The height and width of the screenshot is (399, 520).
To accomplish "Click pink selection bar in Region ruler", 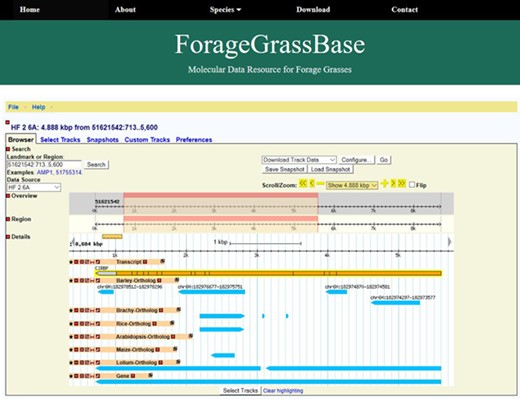I will point(220,218).
